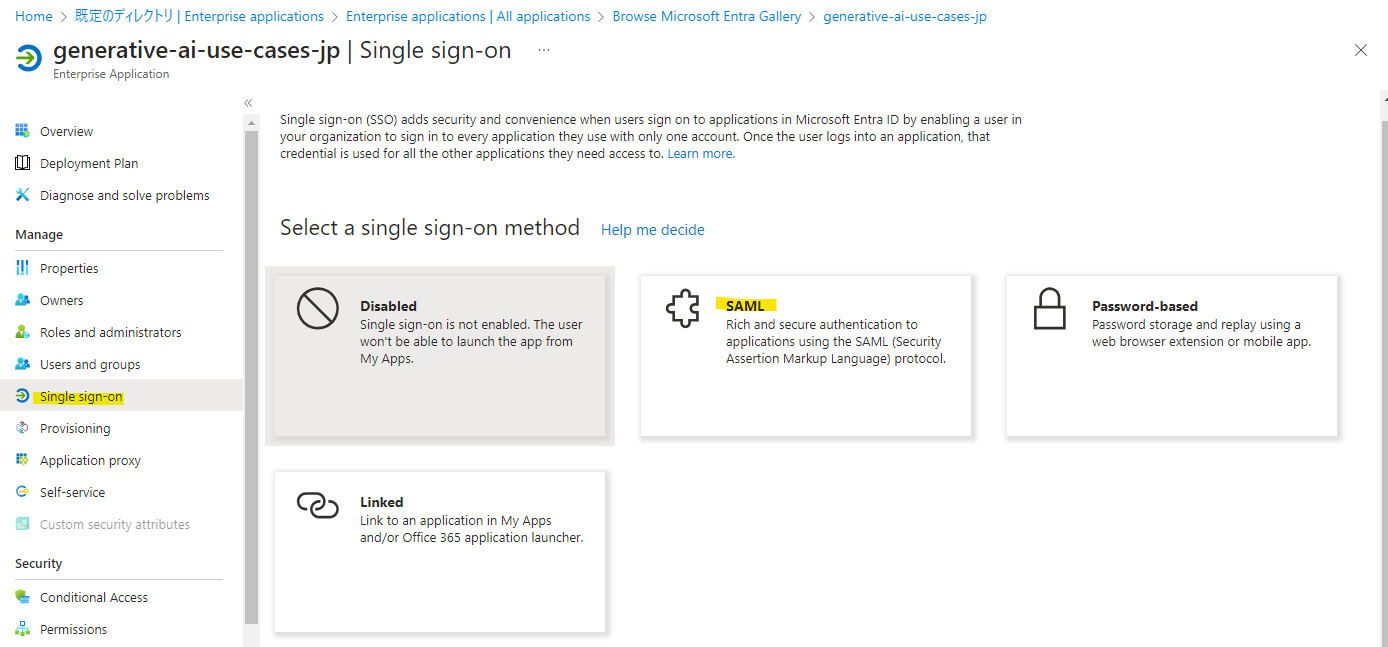
Task: Open Deployment Plan book icon
Action: click(23, 163)
